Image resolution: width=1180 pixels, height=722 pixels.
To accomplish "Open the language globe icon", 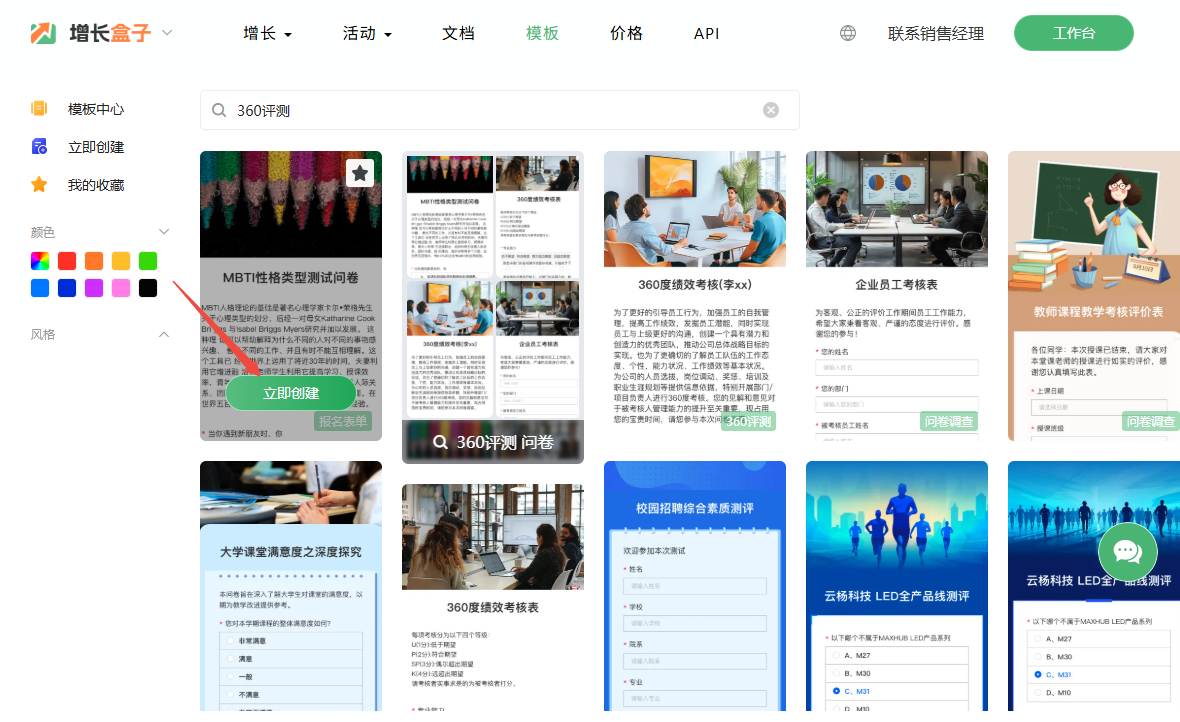I will coord(848,33).
